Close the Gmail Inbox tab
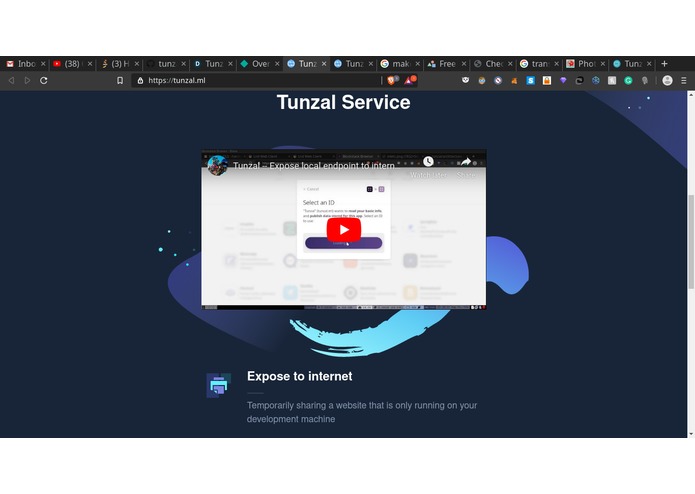This screenshot has width=695, height=494. point(43,64)
